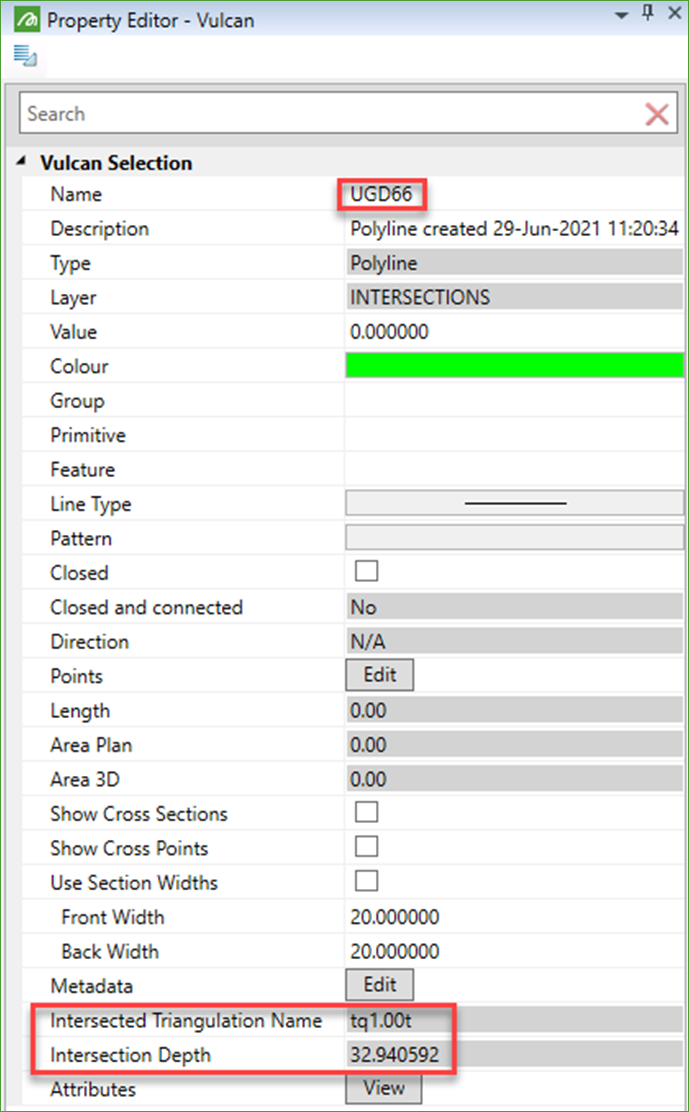
Task: Click the property list toolbar icon
Action: click(24, 55)
